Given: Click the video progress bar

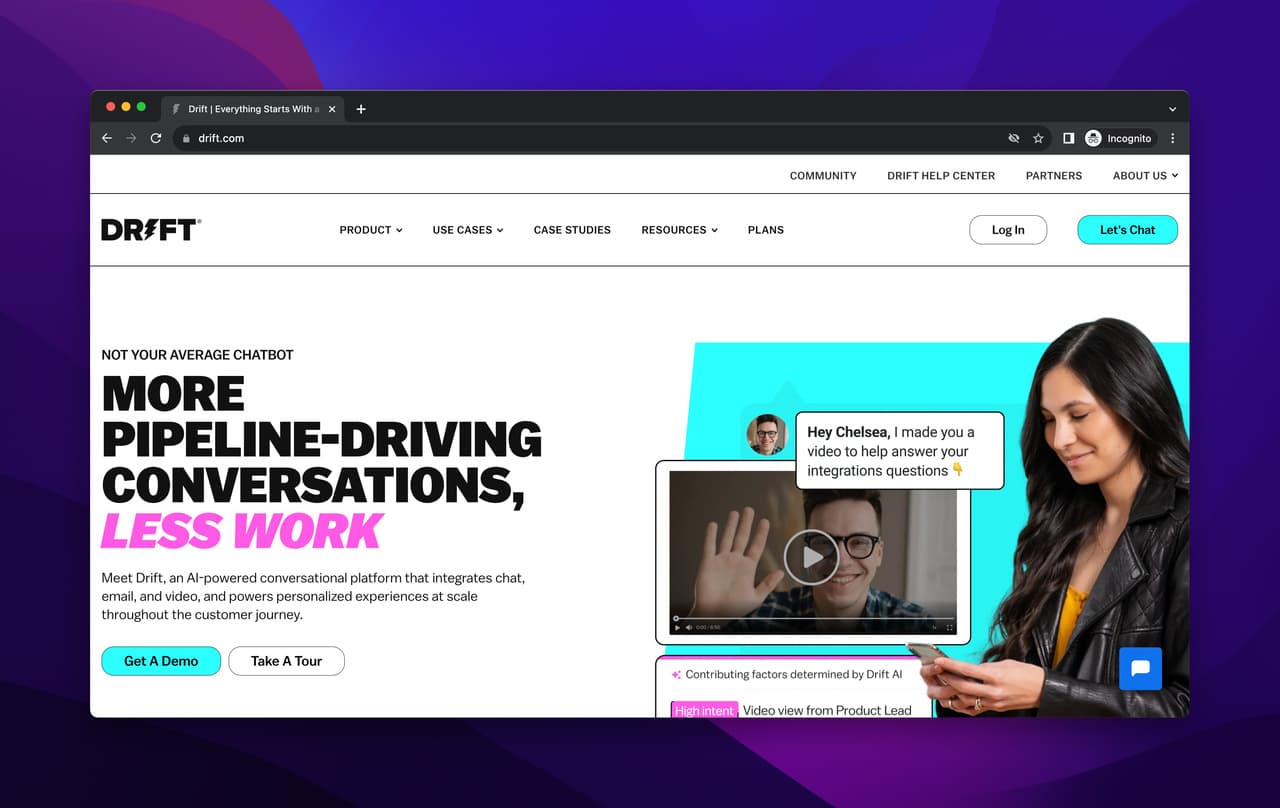Looking at the screenshot, I should click(x=813, y=618).
